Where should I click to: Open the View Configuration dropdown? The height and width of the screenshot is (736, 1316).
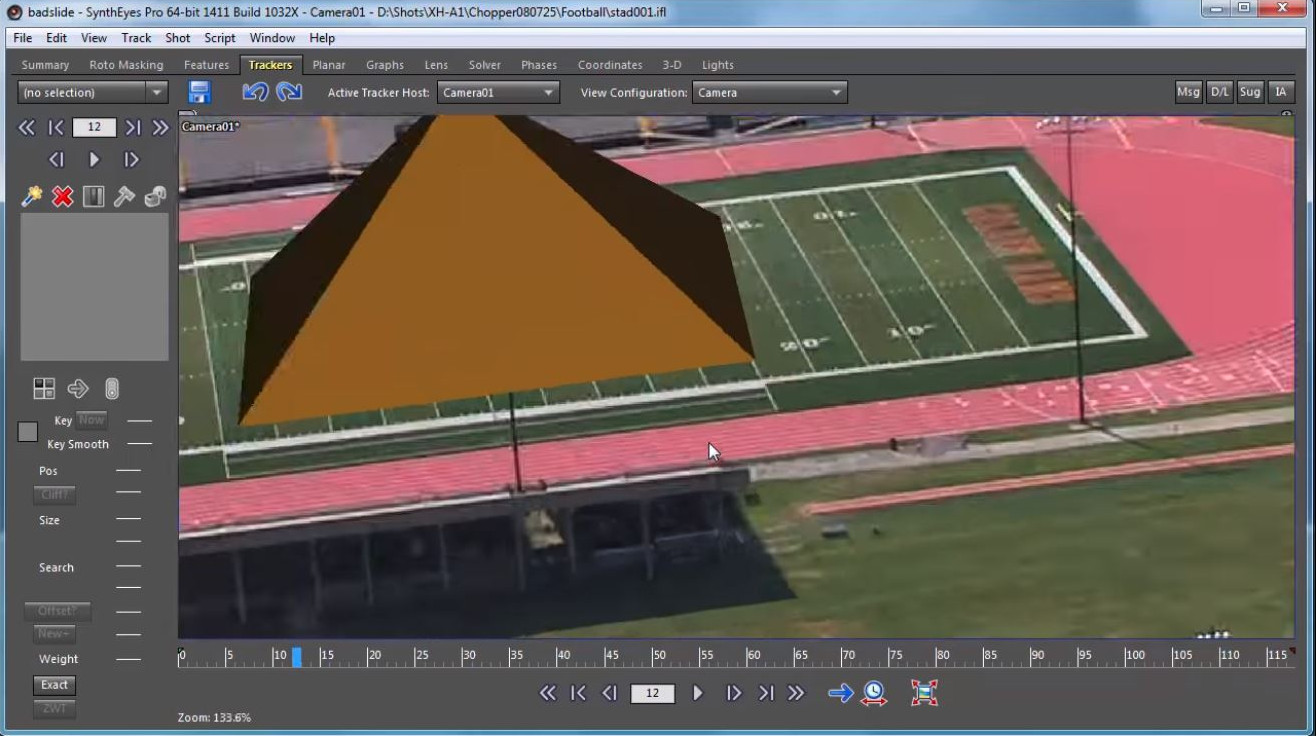pyautogui.click(x=769, y=92)
